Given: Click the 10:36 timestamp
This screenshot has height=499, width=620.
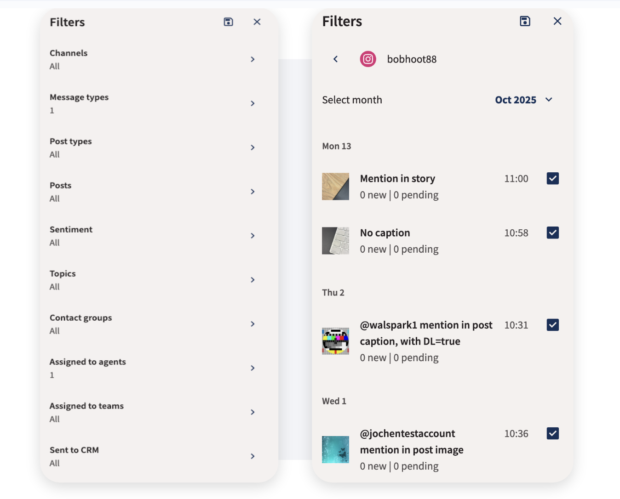Looking at the screenshot, I should point(516,434).
